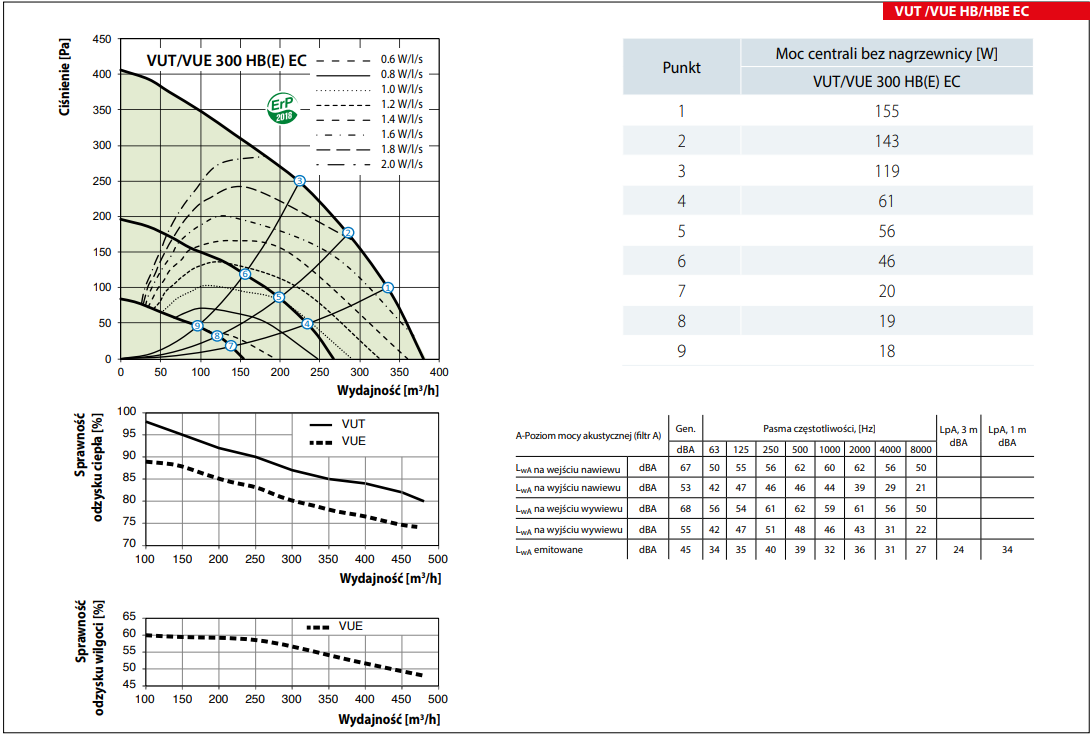Click the 2.0 W/l/s legend entry

[x=369, y=164]
